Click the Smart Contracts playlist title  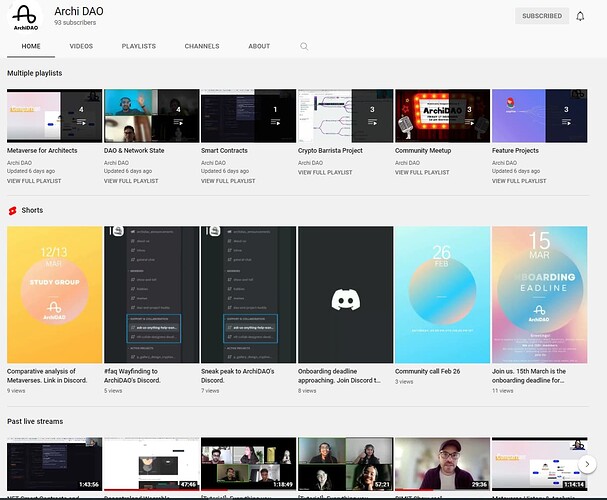pos(224,151)
